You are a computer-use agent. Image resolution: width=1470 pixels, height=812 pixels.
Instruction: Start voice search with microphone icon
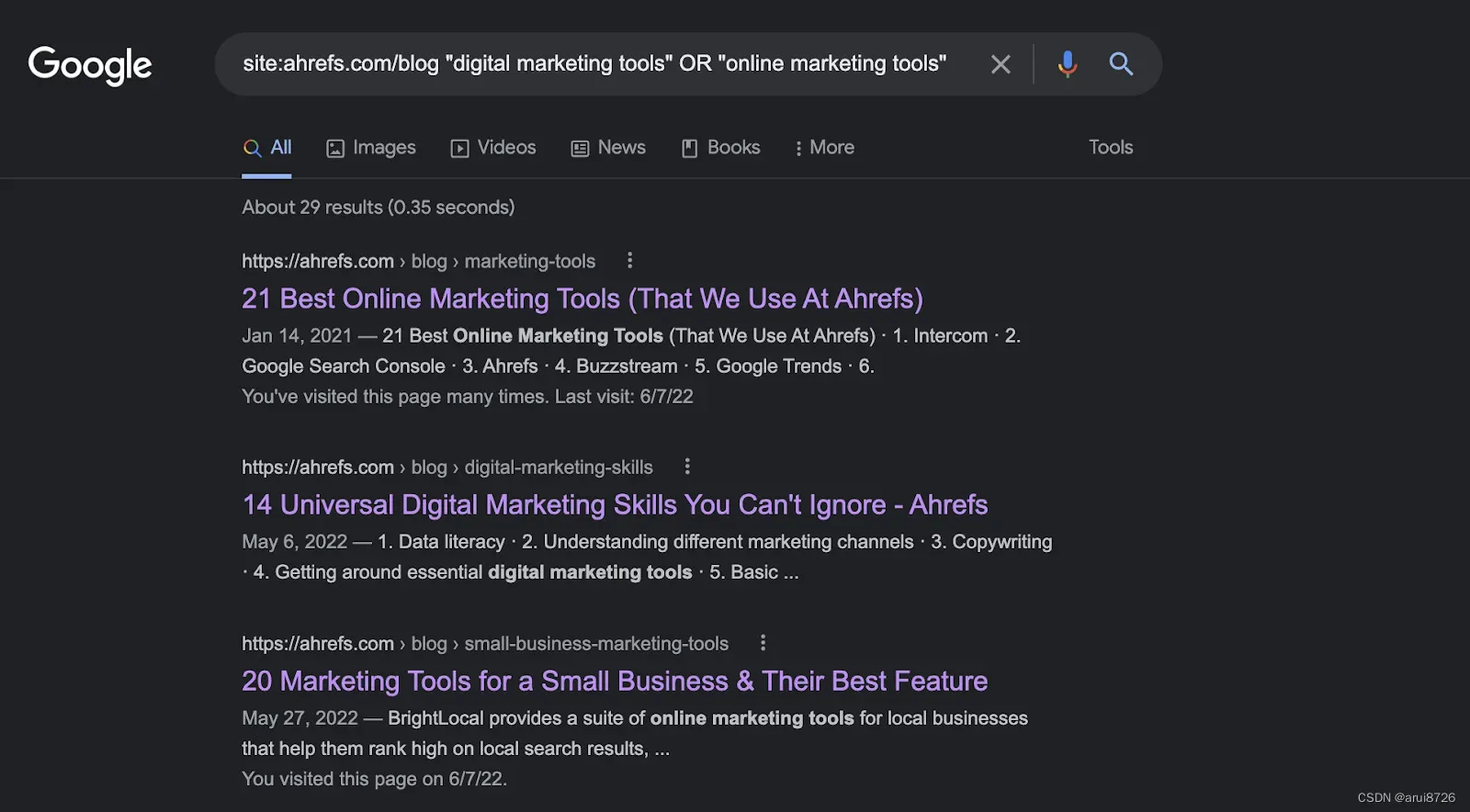pos(1067,64)
